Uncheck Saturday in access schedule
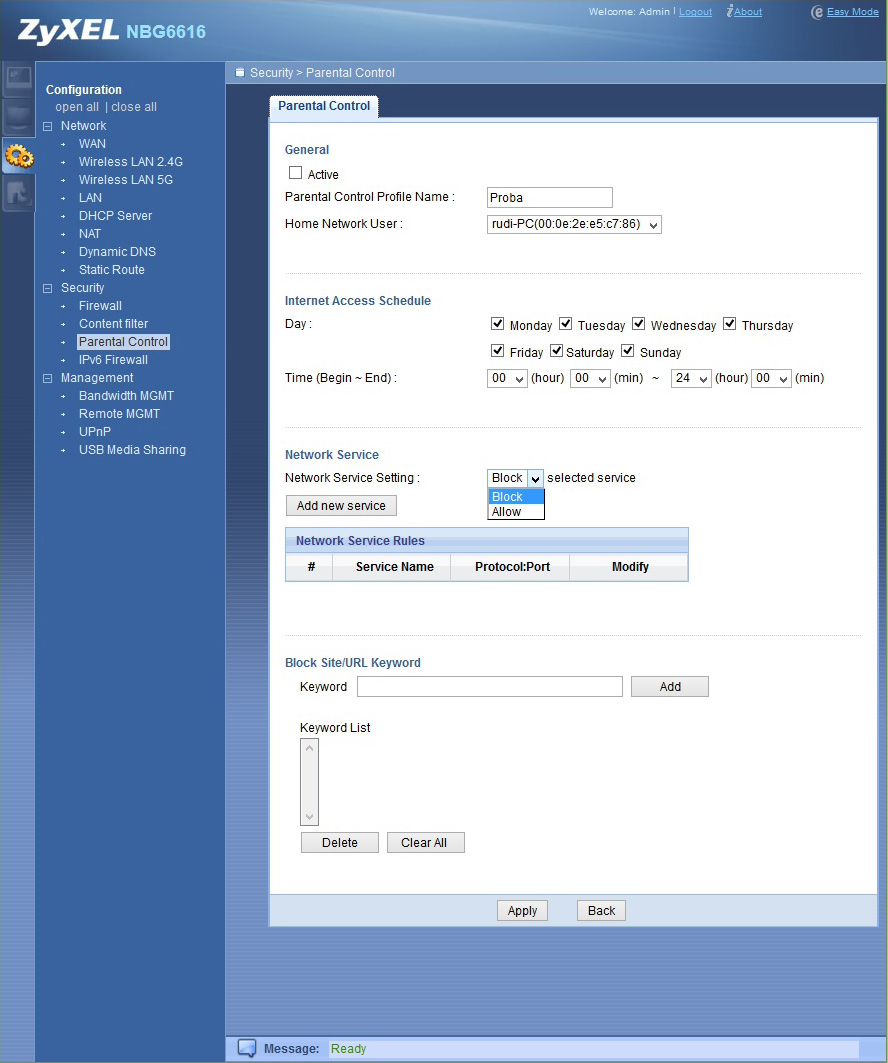Viewport: 888px width, 1063px height. pos(556,350)
